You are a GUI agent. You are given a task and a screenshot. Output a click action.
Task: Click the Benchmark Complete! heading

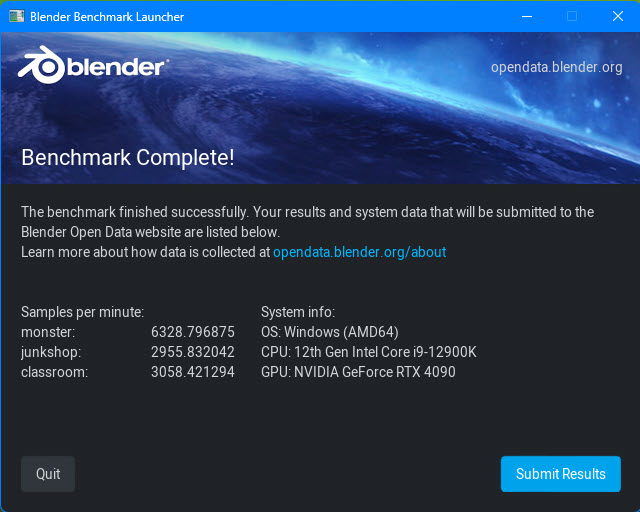coord(128,158)
